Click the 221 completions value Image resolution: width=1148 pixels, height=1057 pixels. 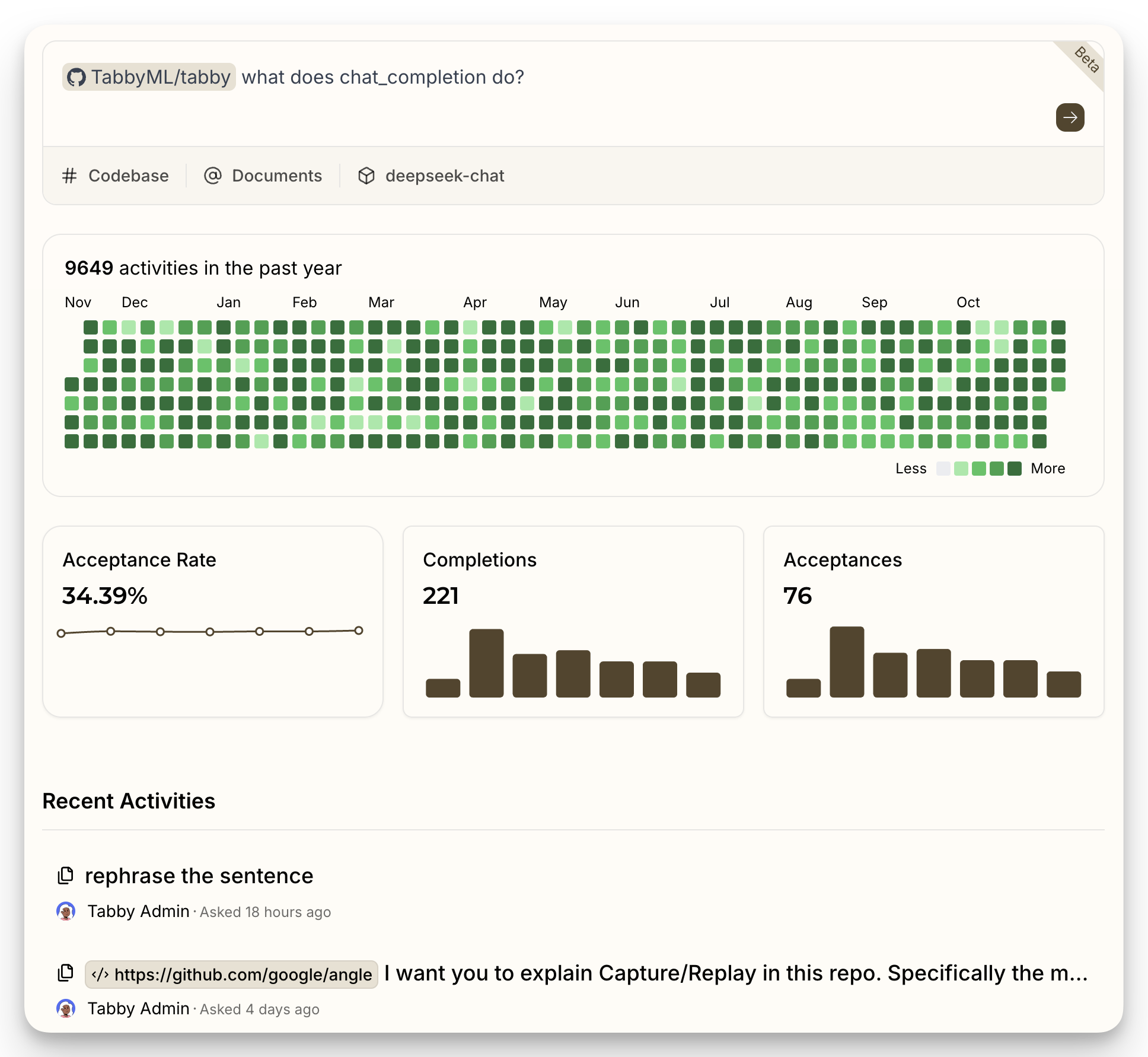[x=441, y=596]
